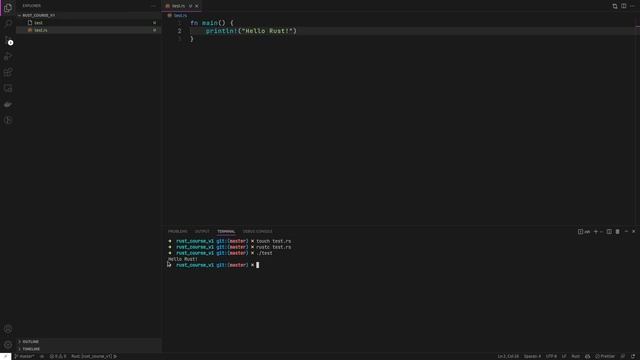Click the master branch in status bar

coord(24,356)
